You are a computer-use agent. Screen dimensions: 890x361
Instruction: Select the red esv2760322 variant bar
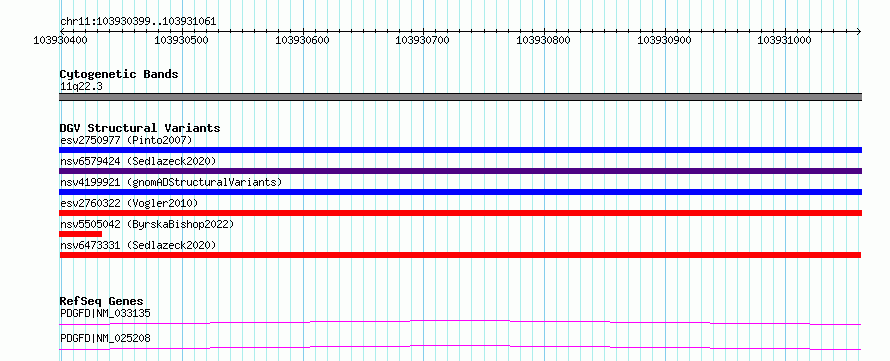tap(460, 213)
